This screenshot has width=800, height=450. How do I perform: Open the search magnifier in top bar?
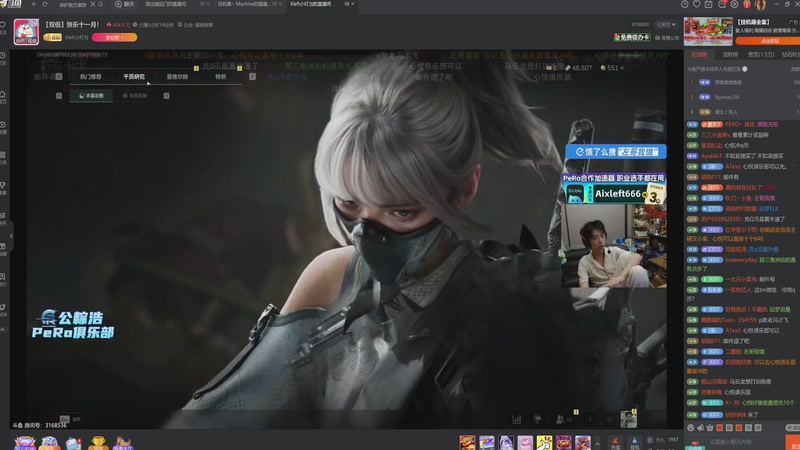pyautogui.click(x=101, y=4)
